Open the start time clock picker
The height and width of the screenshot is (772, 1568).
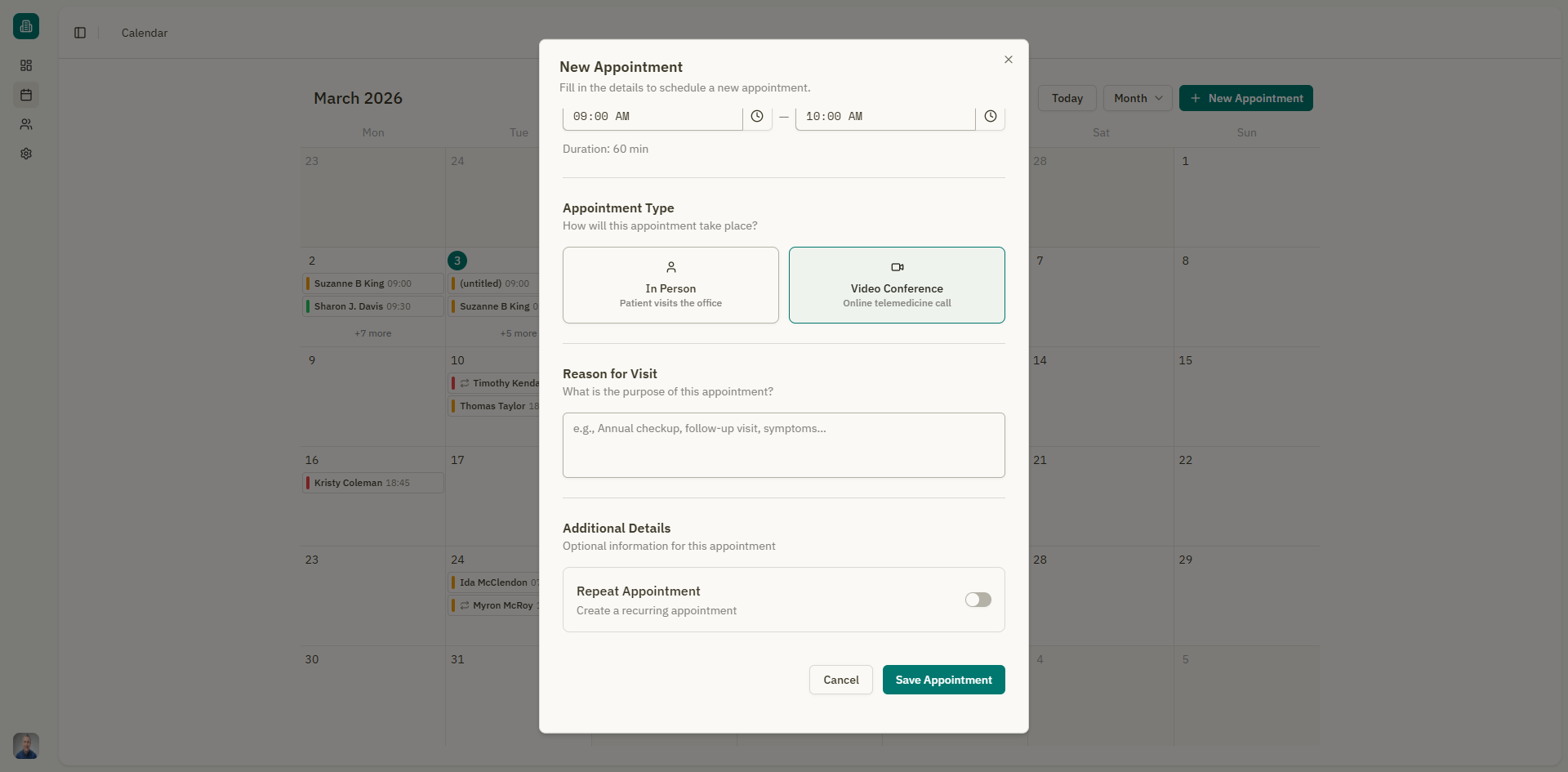pos(756,116)
